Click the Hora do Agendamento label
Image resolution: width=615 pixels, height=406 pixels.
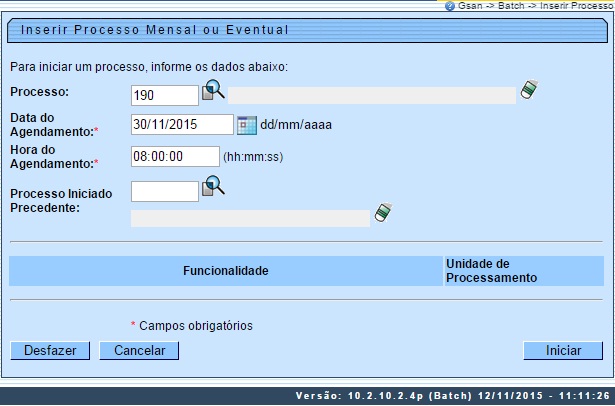[x=54, y=157]
